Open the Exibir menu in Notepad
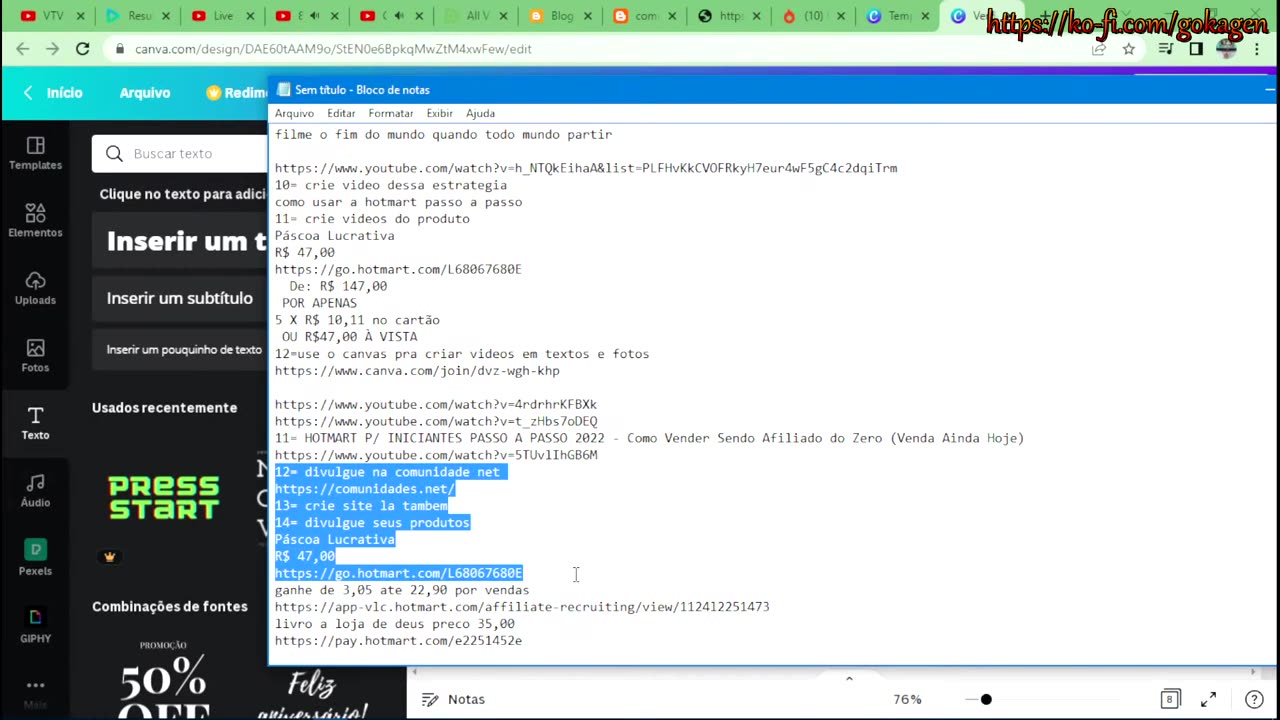 click(x=439, y=113)
